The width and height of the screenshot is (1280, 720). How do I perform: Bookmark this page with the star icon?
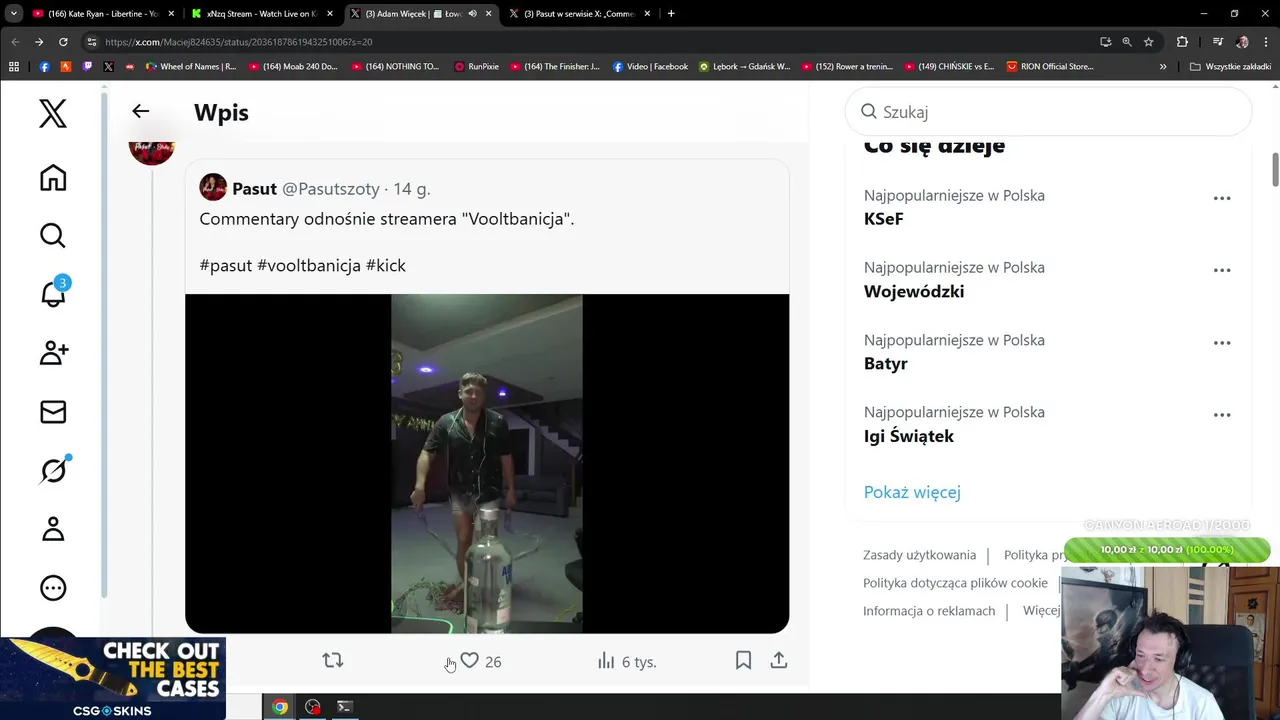pos(1148,42)
